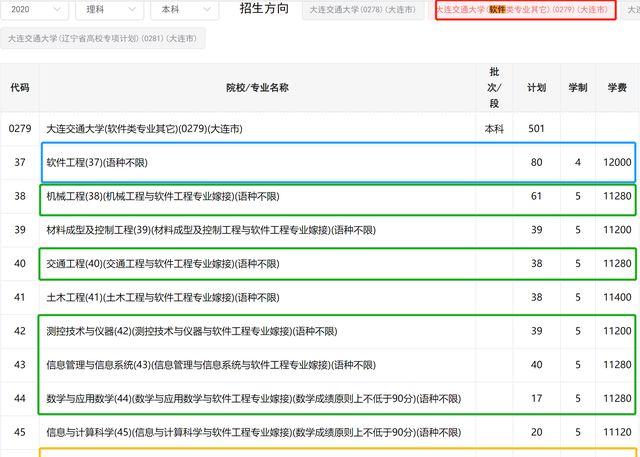This screenshot has width=640, height=457.
Task: Click code 0279 in the first table row
Action: (20, 129)
